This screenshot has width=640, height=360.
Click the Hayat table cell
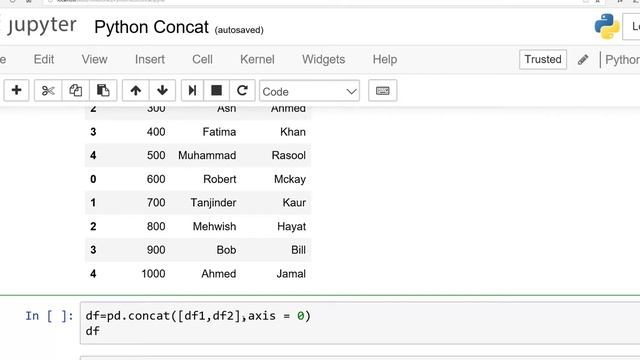click(x=291, y=227)
